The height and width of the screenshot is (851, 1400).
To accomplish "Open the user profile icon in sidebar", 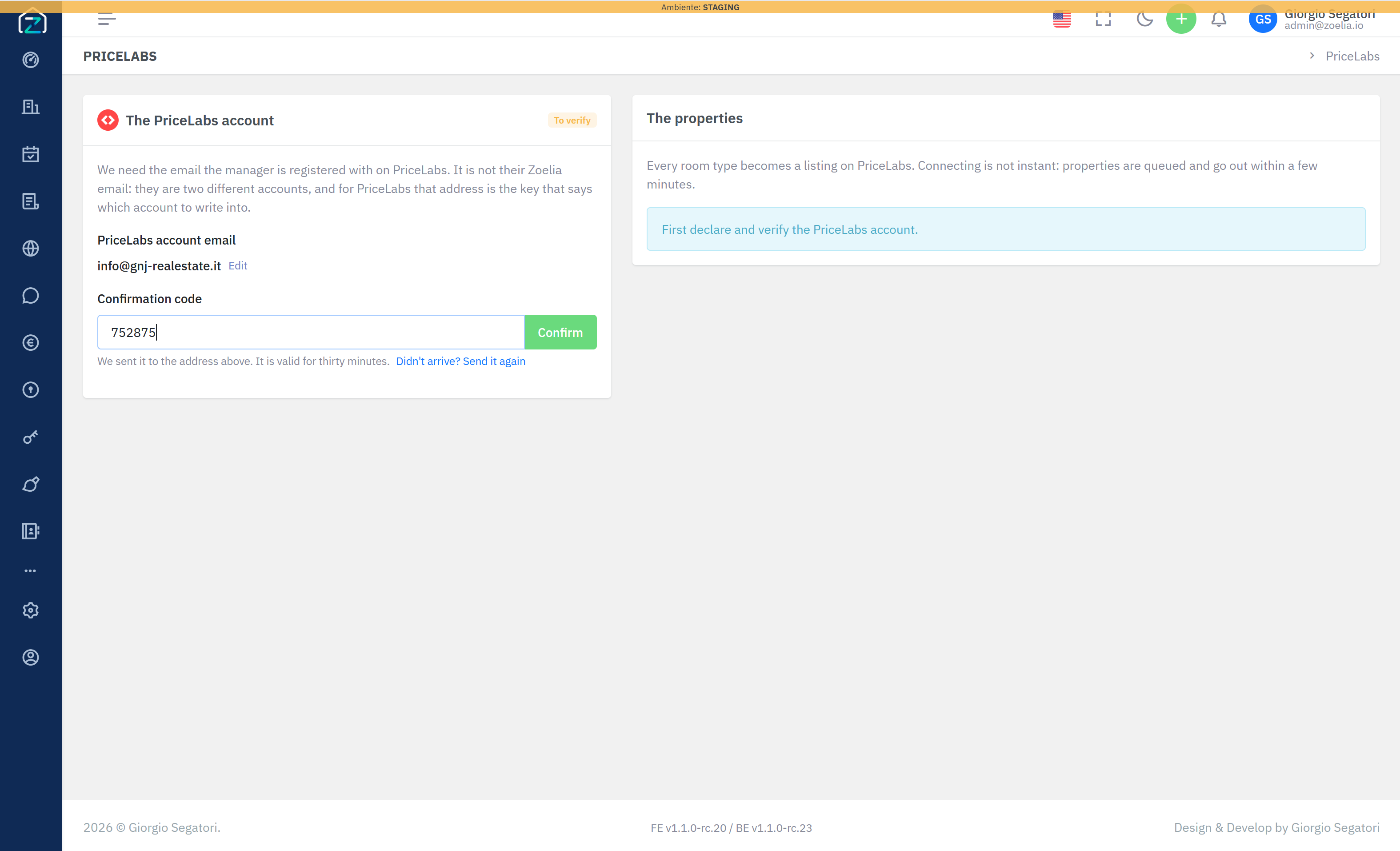I will [31, 657].
